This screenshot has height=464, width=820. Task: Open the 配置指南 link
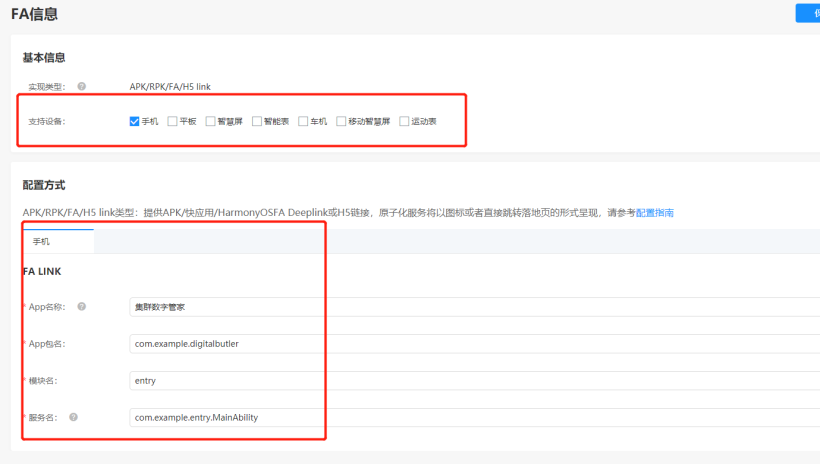click(x=655, y=213)
